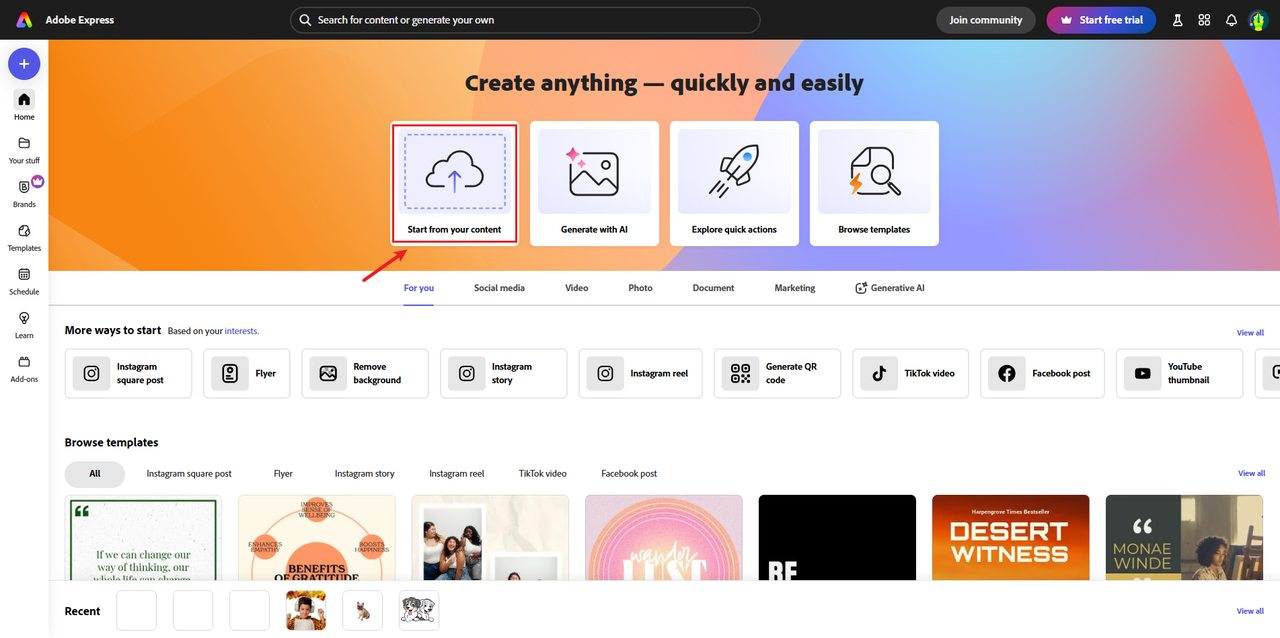
Task: Switch to the Marketing tab
Action: pos(795,288)
